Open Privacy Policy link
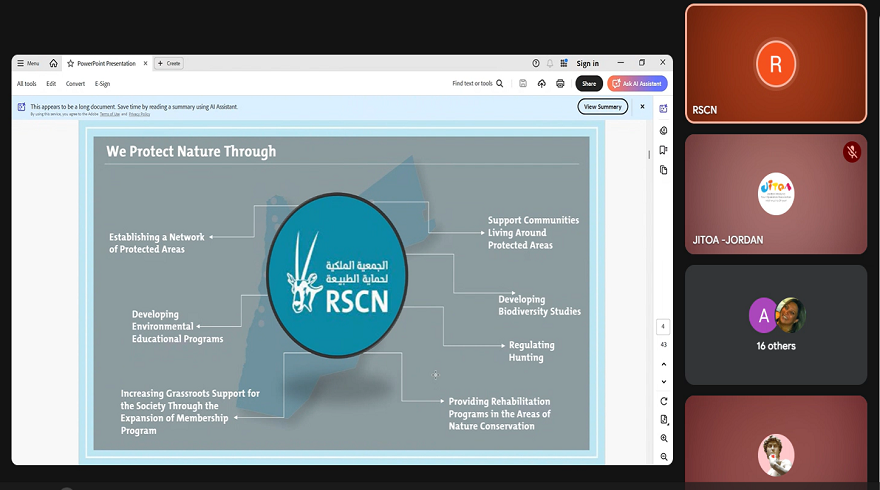The image size is (880, 490). click(x=139, y=114)
